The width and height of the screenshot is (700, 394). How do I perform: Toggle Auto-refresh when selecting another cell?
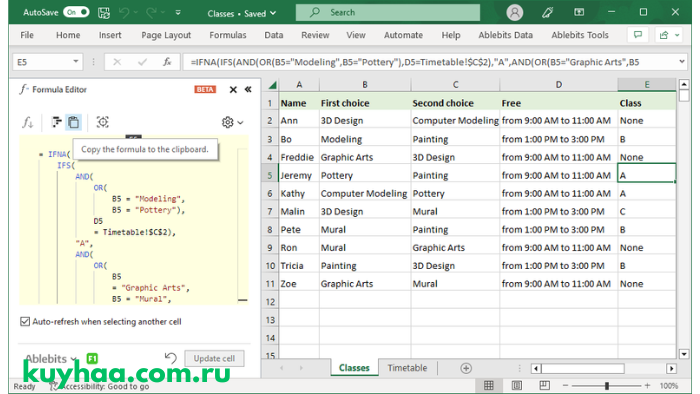(x=25, y=322)
